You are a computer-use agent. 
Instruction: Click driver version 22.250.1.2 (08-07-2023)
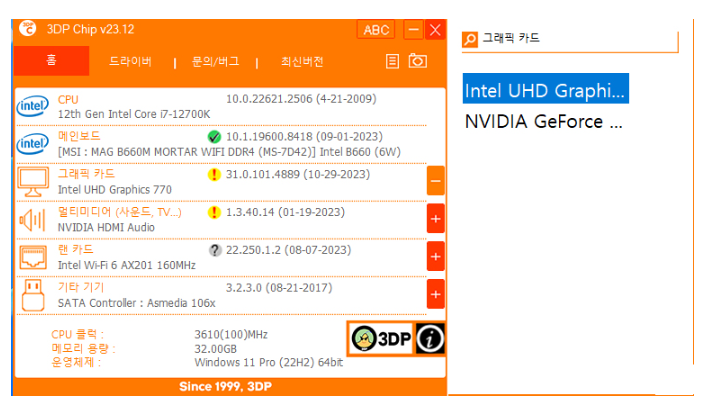pos(288,250)
